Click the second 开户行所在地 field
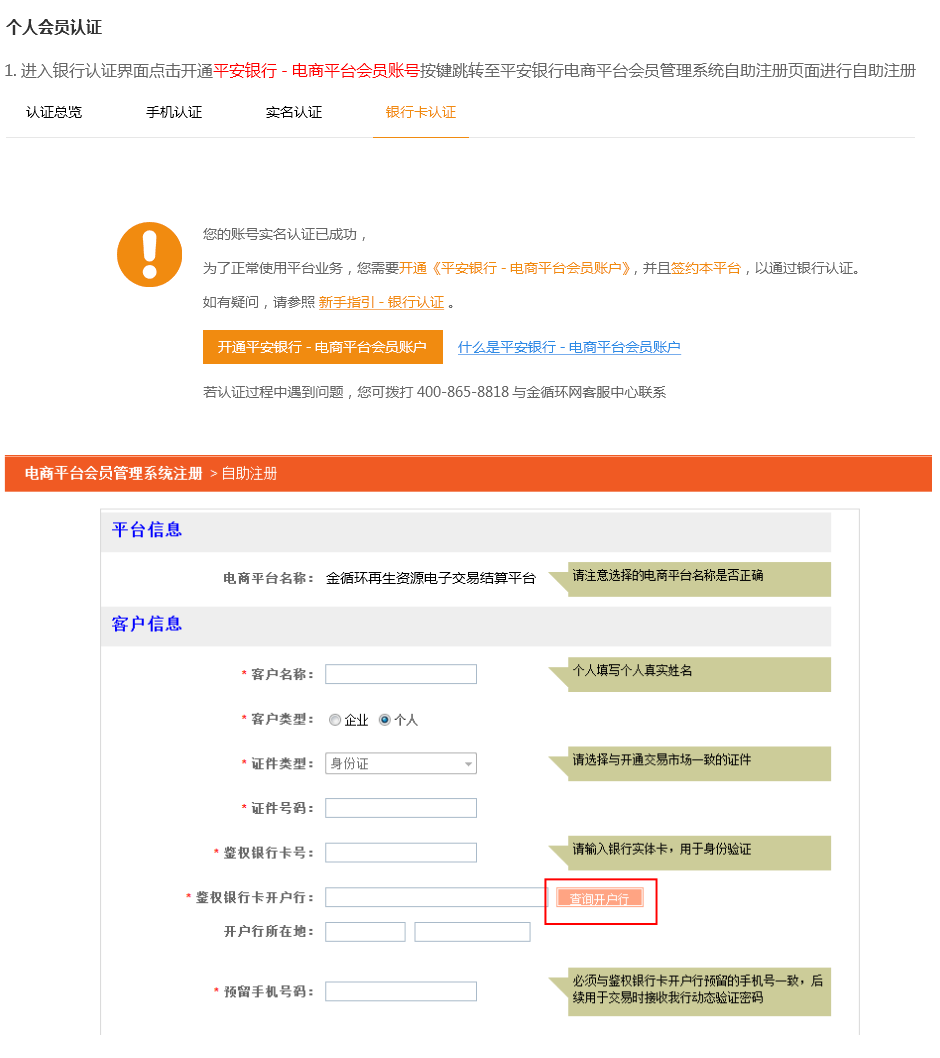Image resolution: width=940 pixels, height=1058 pixels. 472,932
